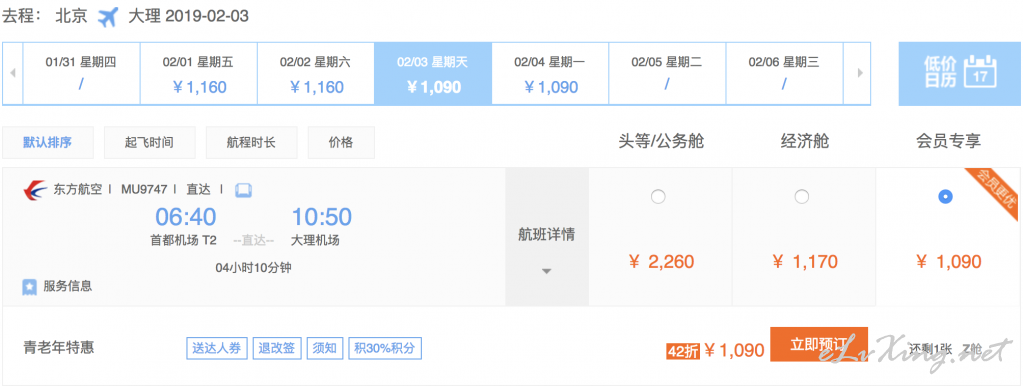Viewport: 1023px width, 386px height.
Task: Show later dates with right arrow
Action: pyautogui.click(x=860, y=73)
